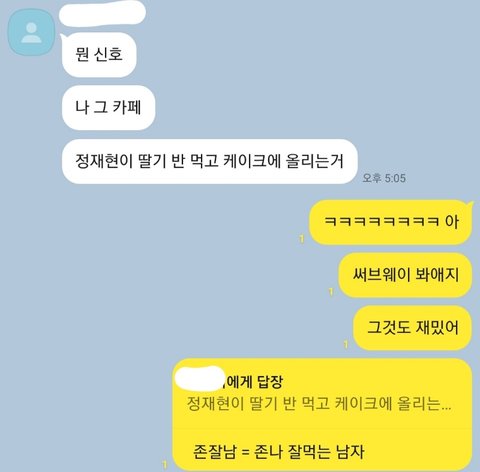This screenshot has height=472, width=480.
Task: Open the sender's default profile avatar
Action: [31, 32]
